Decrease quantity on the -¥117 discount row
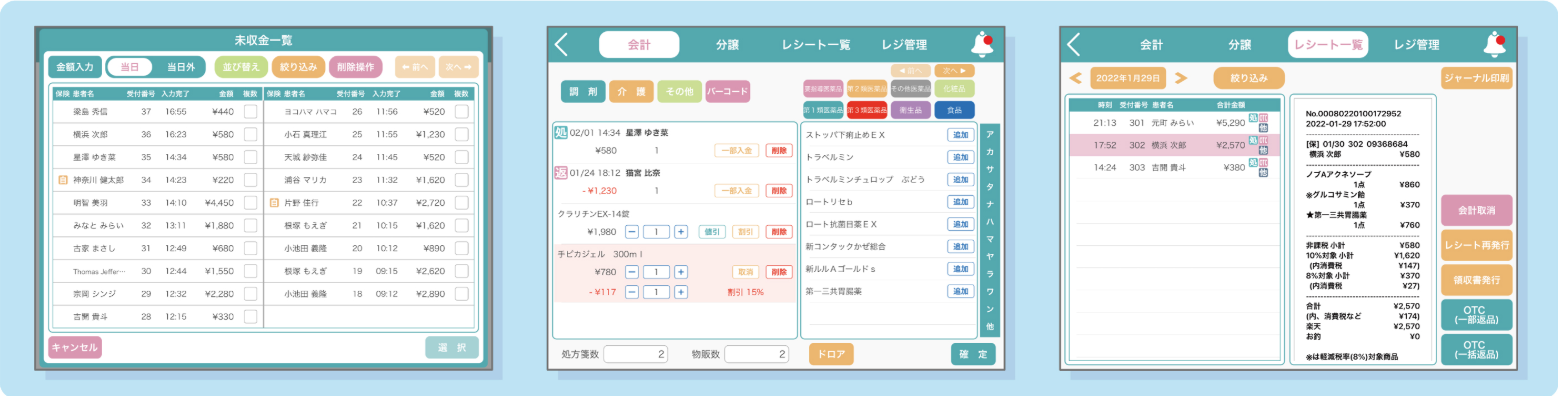Screen dimensions: 1558x396 click(x=631, y=292)
